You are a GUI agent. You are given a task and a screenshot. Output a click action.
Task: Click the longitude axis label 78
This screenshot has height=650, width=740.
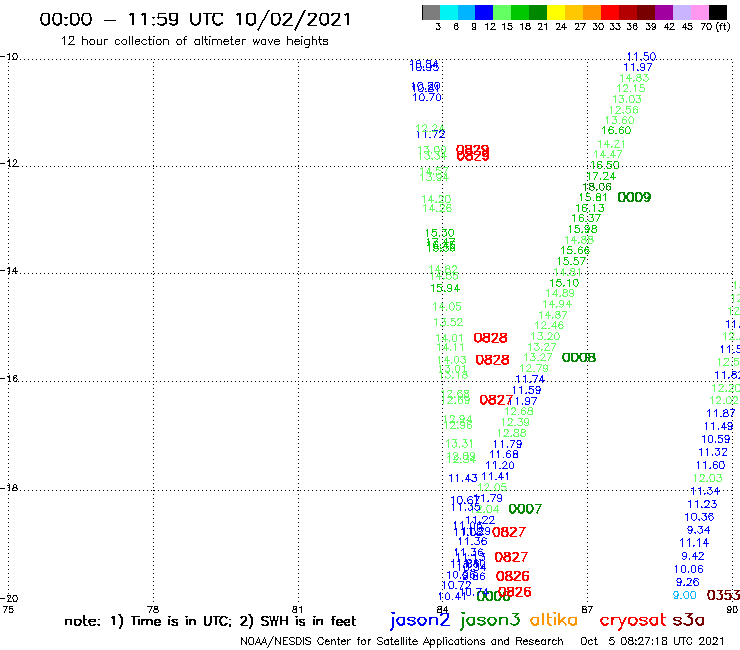(153, 609)
